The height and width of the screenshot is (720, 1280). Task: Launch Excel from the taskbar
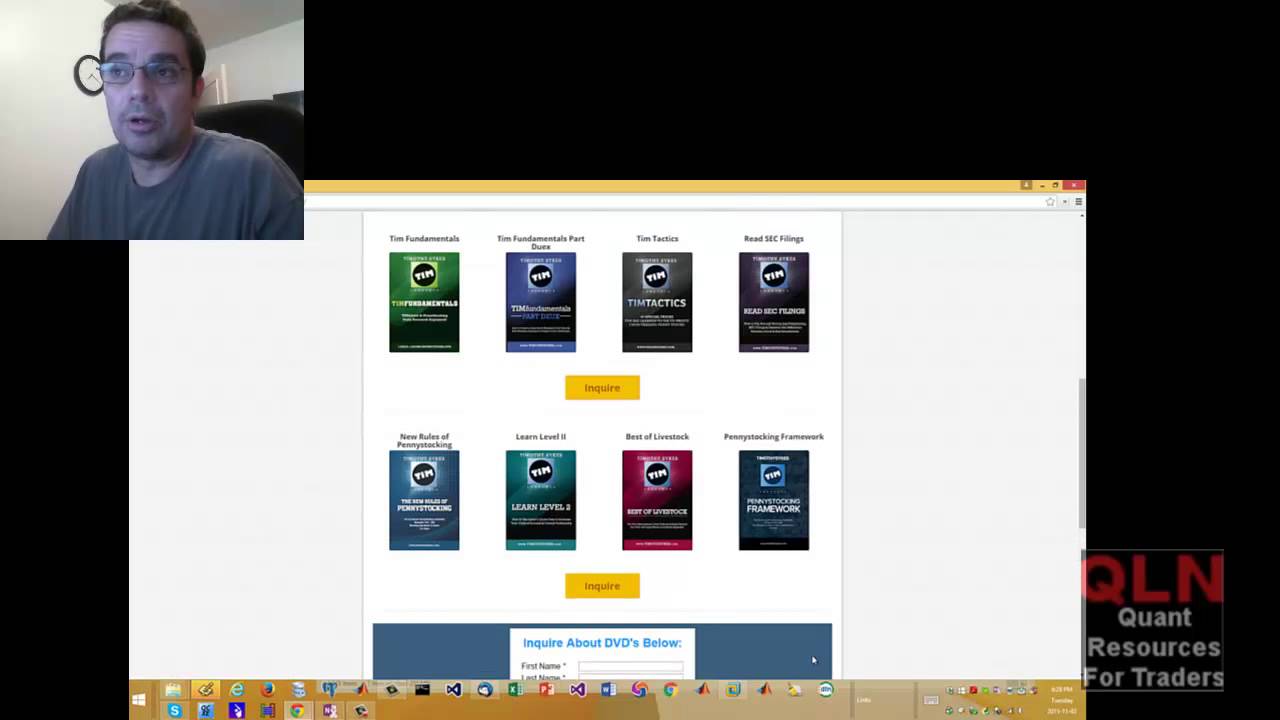click(x=516, y=690)
